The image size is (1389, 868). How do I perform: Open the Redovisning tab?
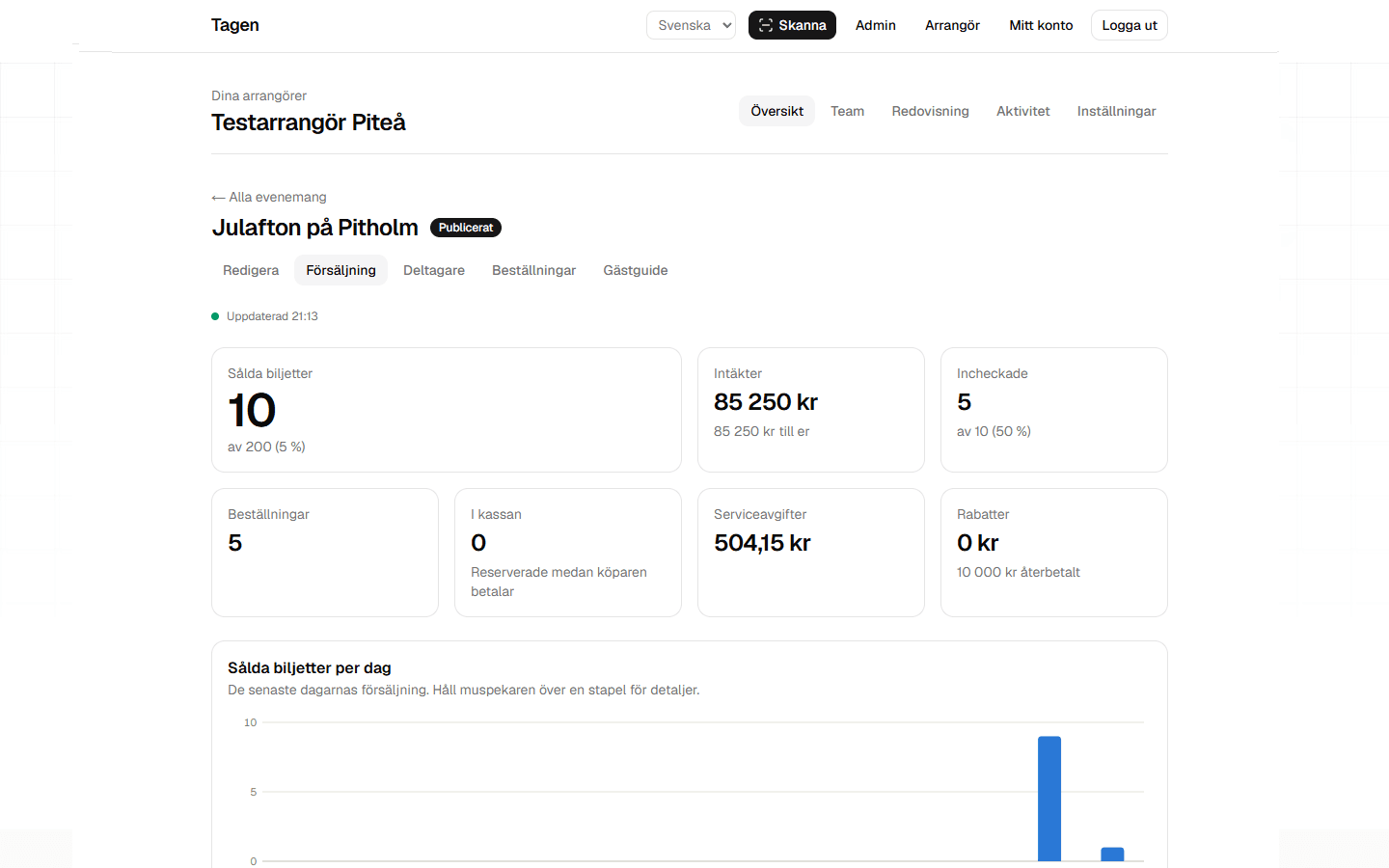pyautogui.click(x=930, y=111)
